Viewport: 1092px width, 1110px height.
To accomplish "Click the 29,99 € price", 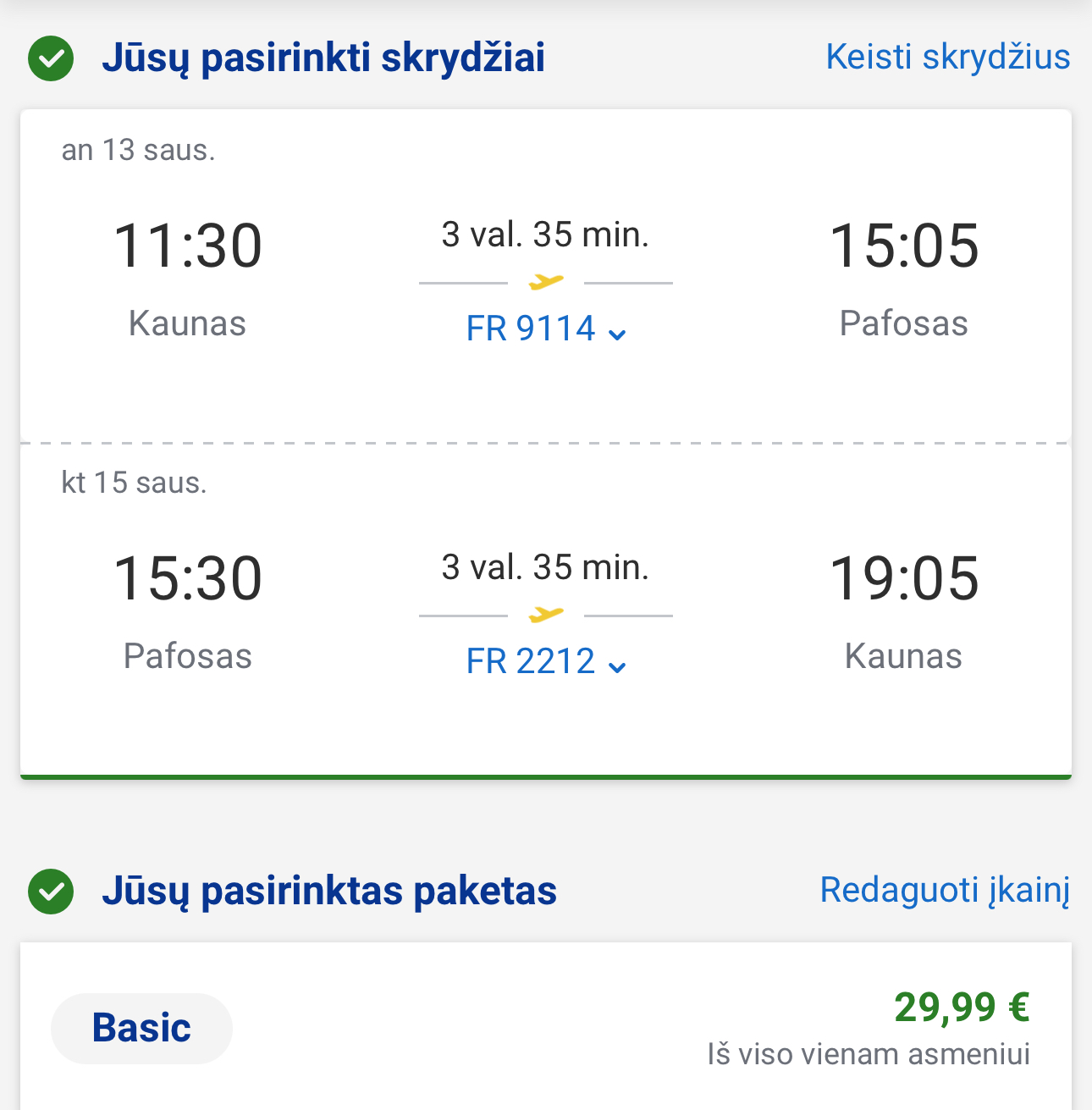I will tap(962, 1008).
